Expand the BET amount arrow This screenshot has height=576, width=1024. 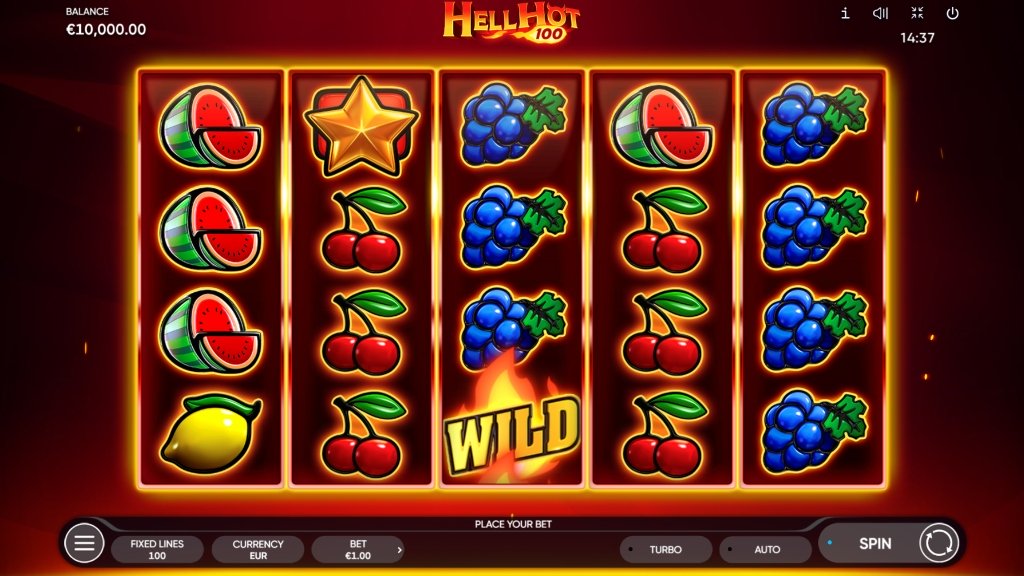coord(400,550)
